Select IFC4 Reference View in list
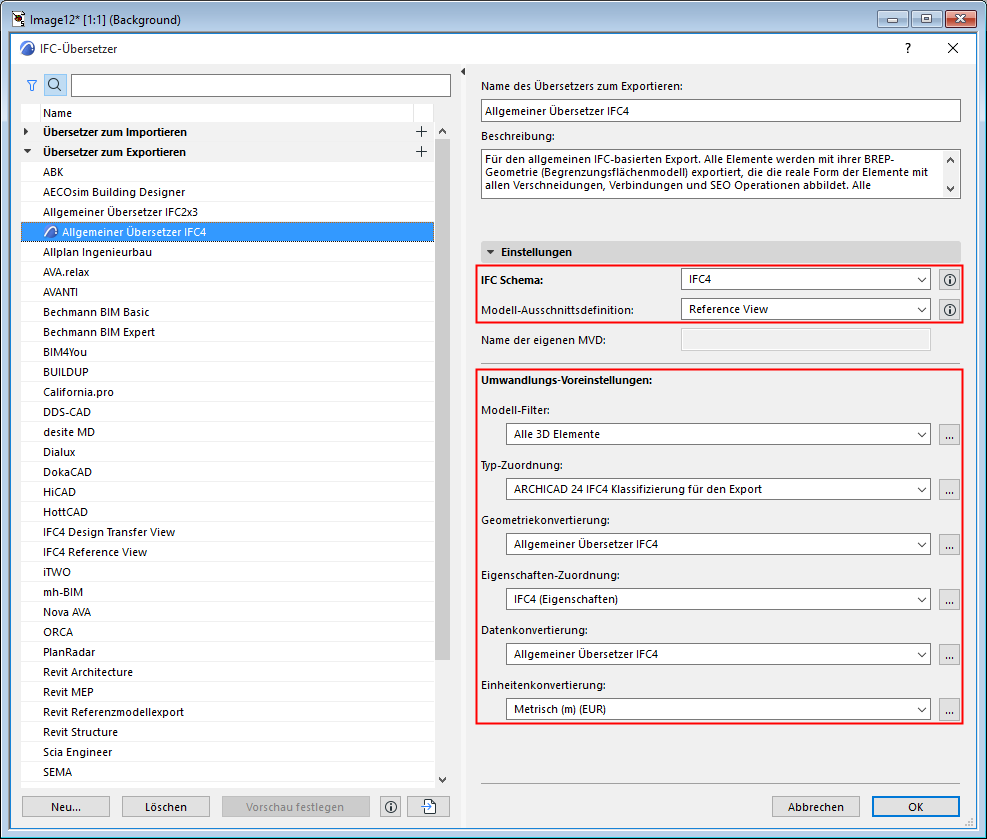Viewport: 987px width, 839px height. click(x=95, y=552)
